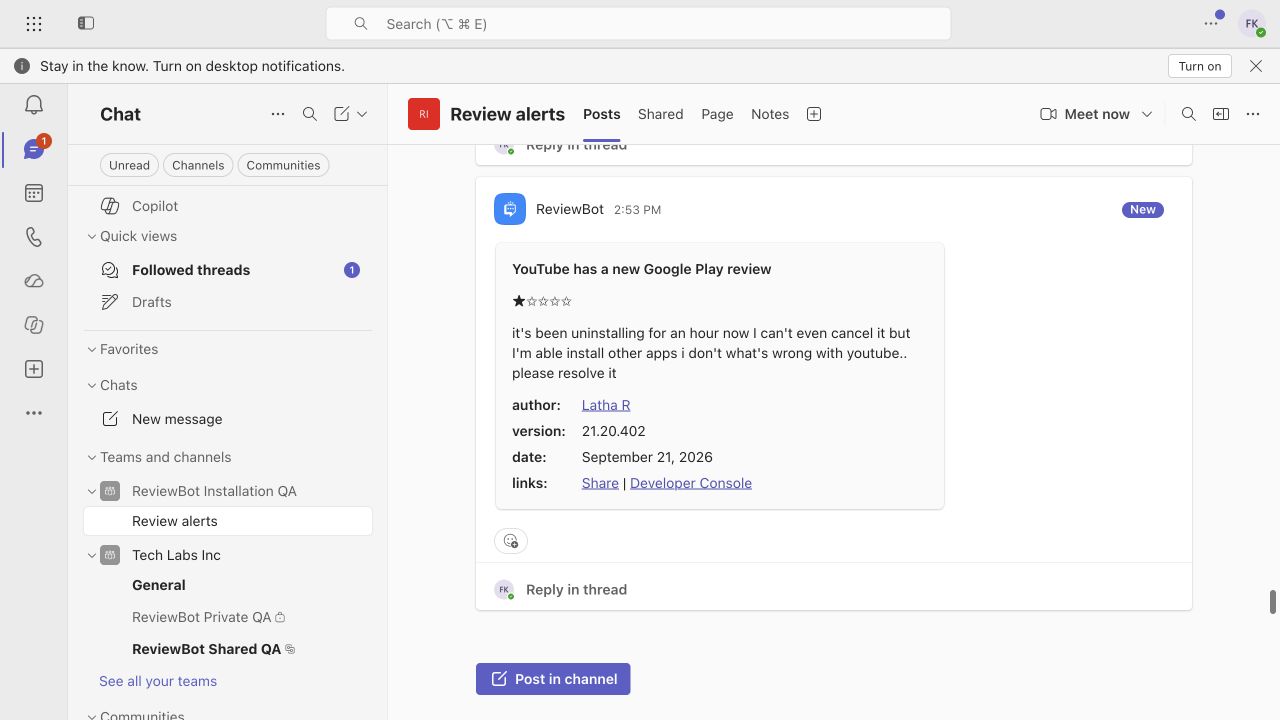Add reaction emoji icon under review
1280x720 pixels.
tap(511, 541)
